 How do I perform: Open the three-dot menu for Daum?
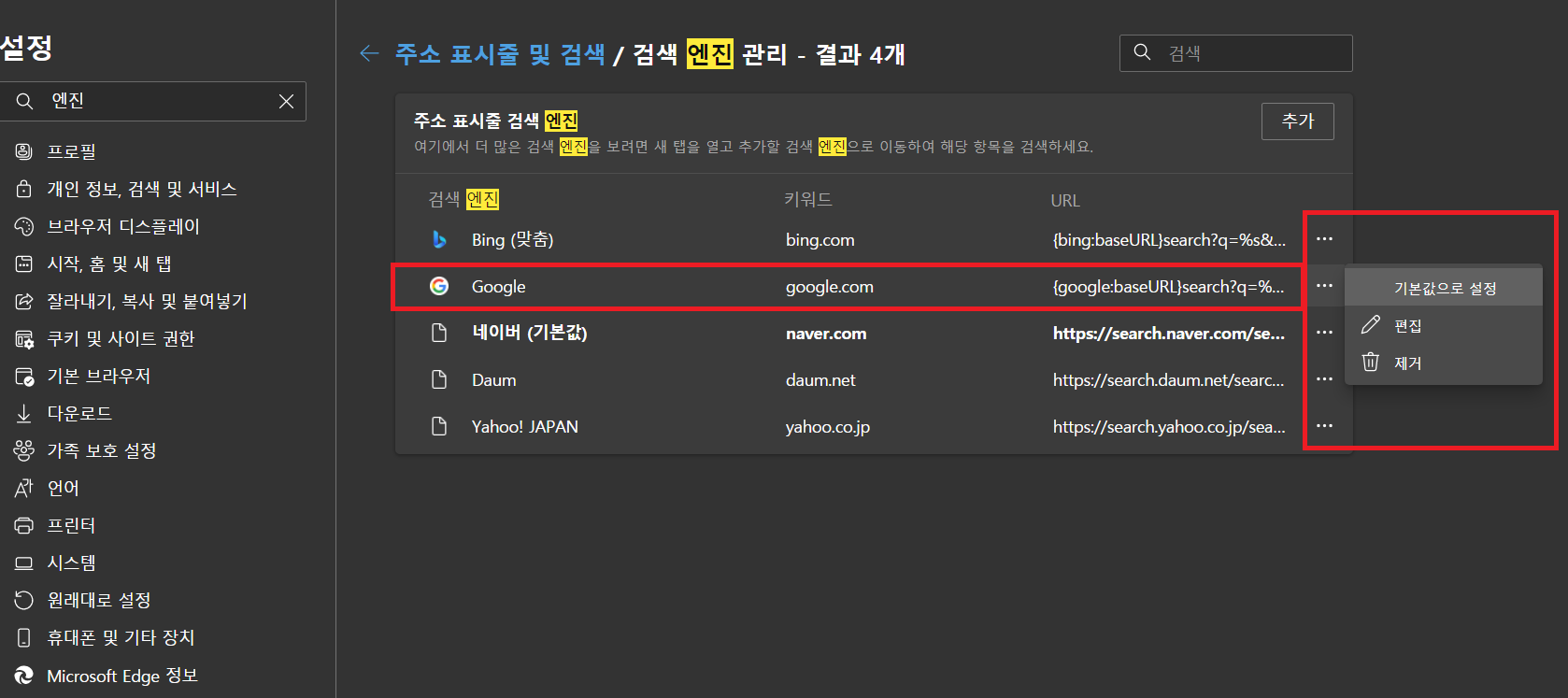pos(1324,379)
